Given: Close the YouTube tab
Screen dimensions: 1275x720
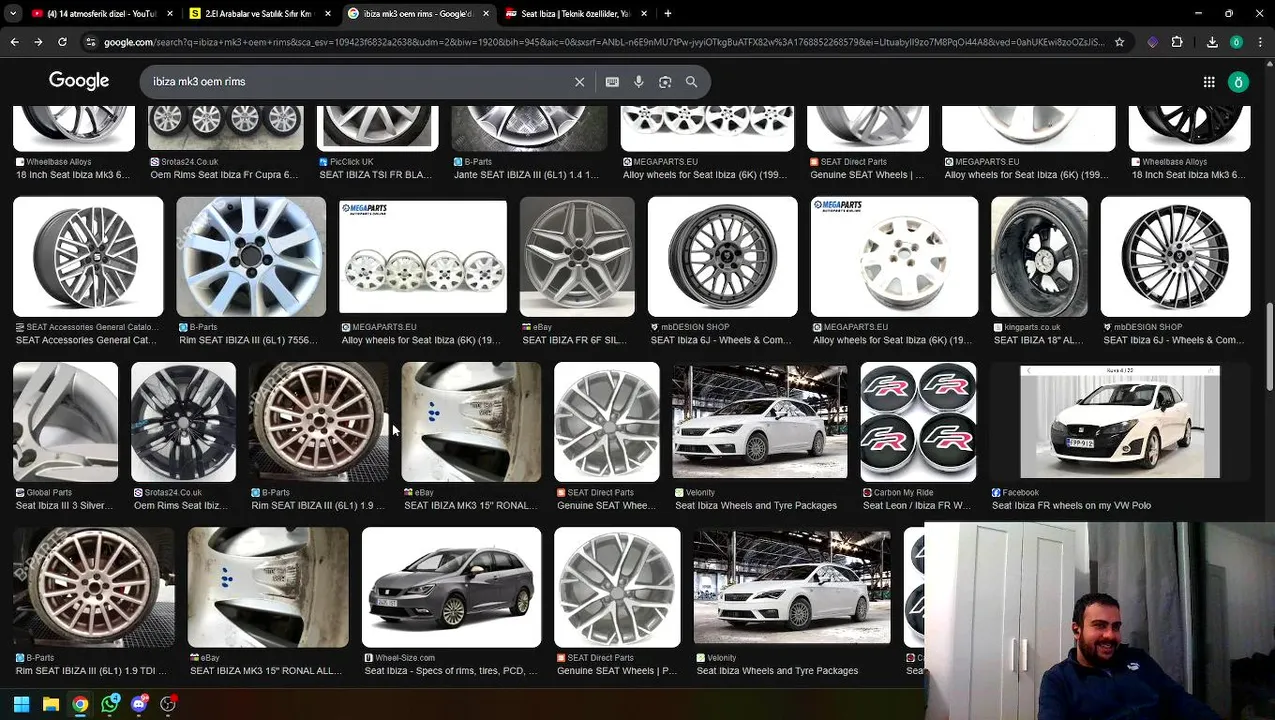Looking at the screenshot, I should (x=169, y=14).
